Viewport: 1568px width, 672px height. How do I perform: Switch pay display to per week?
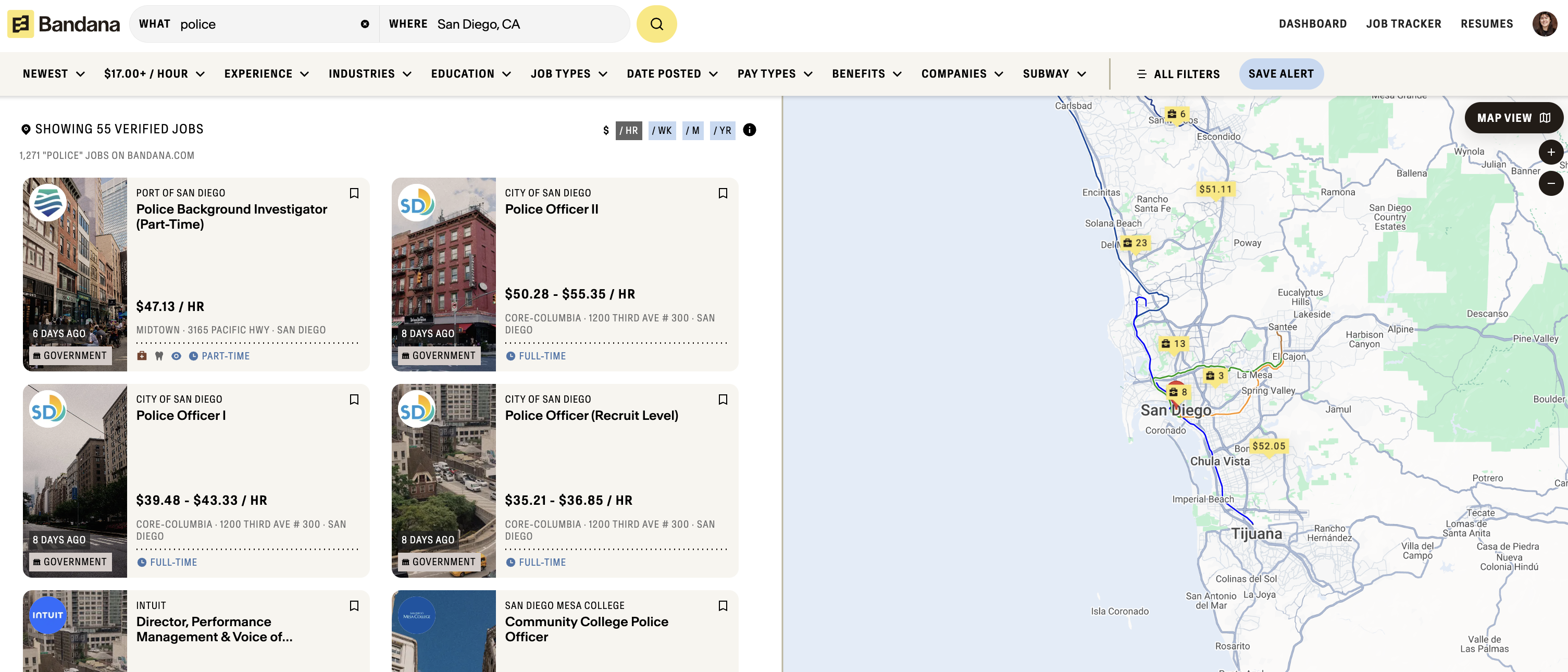662,130
